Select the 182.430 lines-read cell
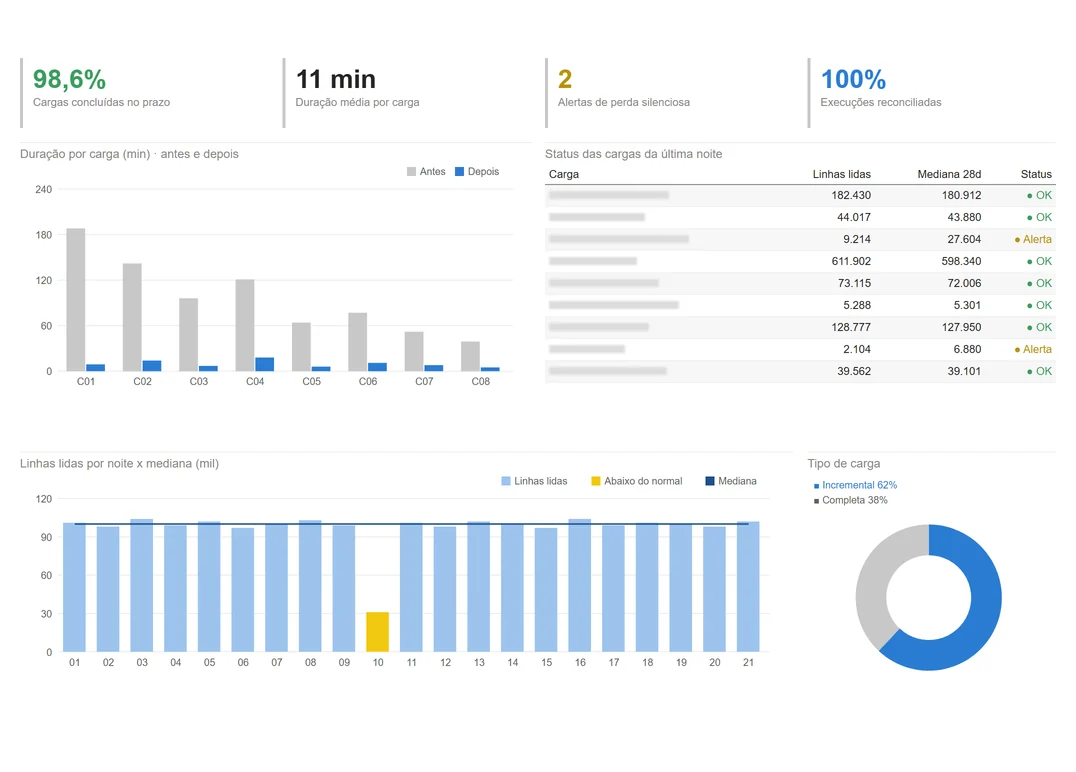1076x772 pixels. [x=851, y=196]
